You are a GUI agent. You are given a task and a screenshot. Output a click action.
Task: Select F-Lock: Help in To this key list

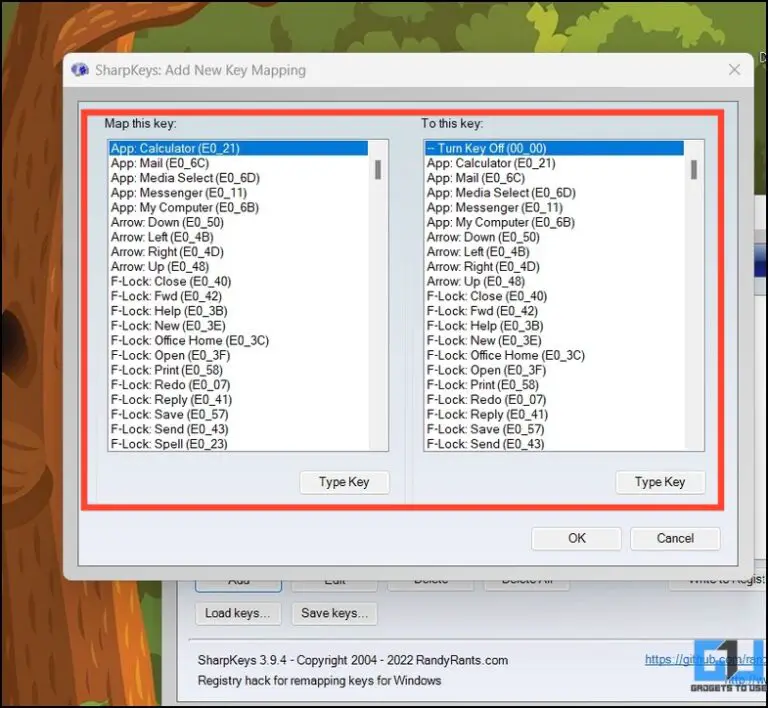[x=554, y=326]
